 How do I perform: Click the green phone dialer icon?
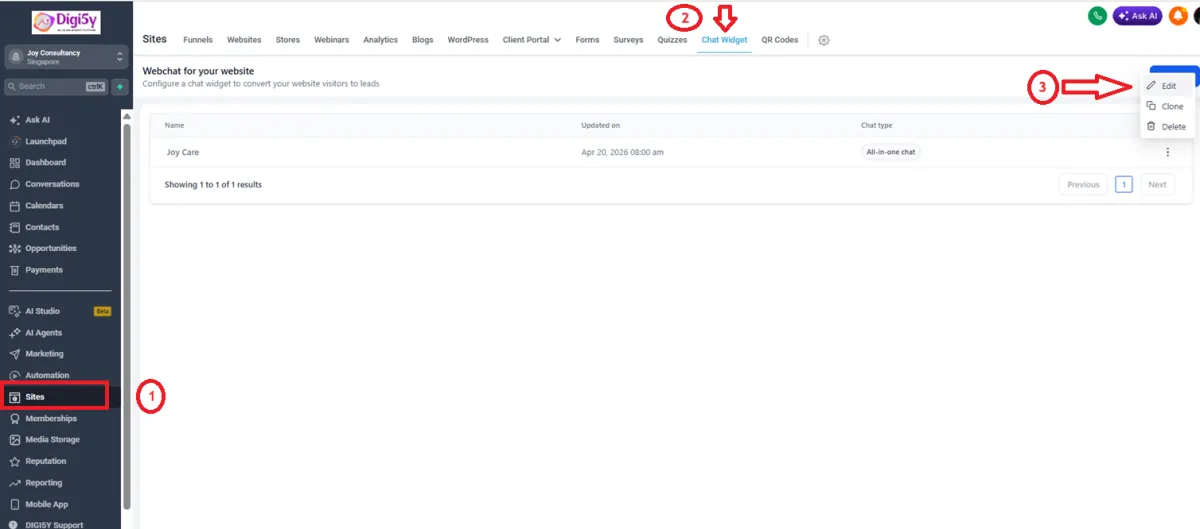[x=1097, y=16]
